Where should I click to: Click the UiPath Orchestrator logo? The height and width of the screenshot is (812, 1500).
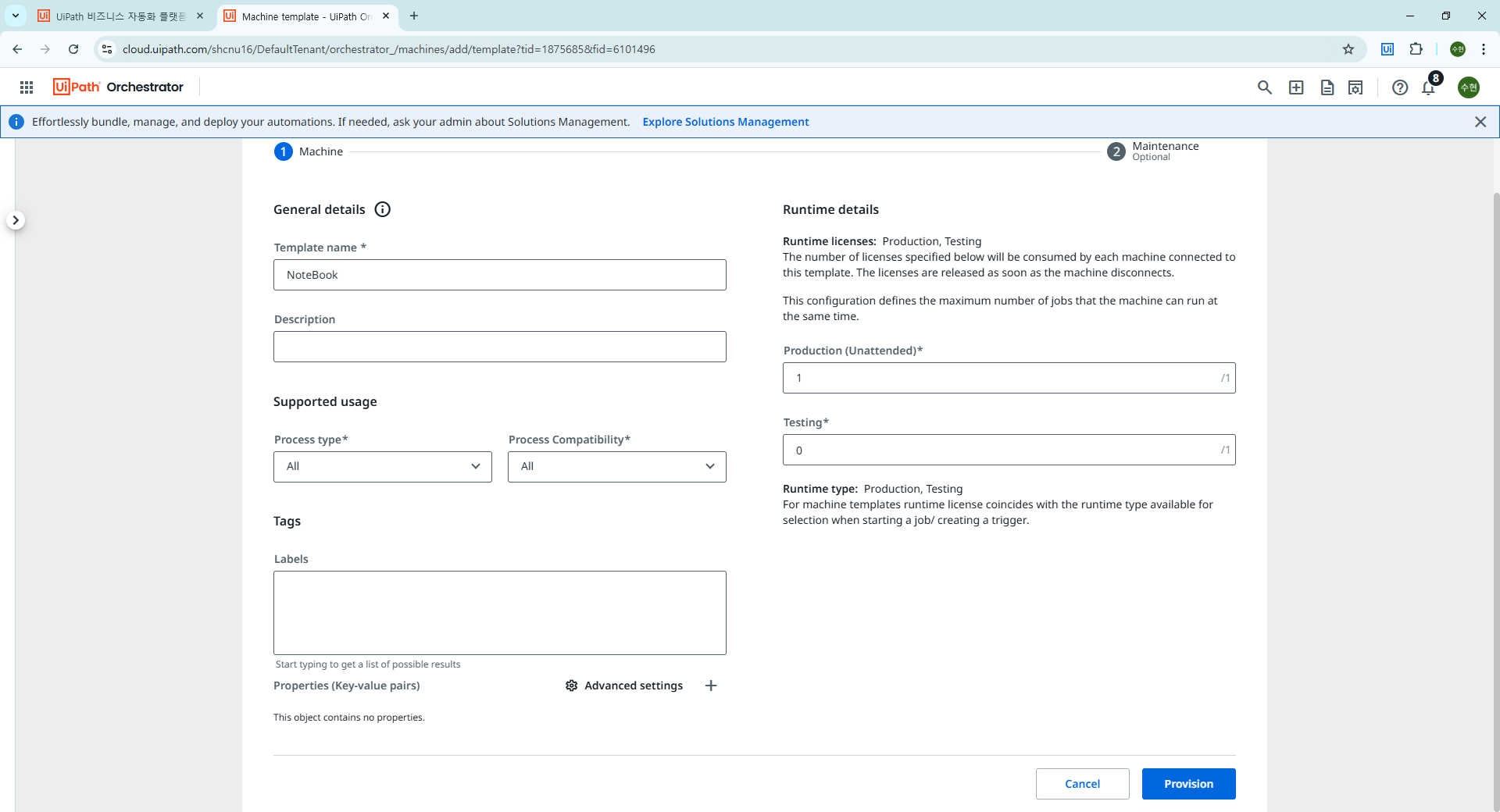(x=118, y=87)
